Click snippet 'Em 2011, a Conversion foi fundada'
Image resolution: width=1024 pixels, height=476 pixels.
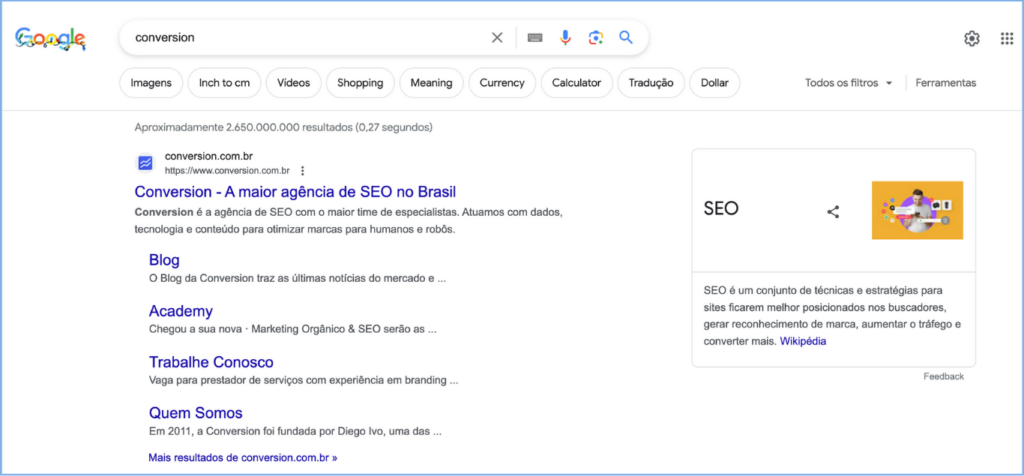[296, 432]
